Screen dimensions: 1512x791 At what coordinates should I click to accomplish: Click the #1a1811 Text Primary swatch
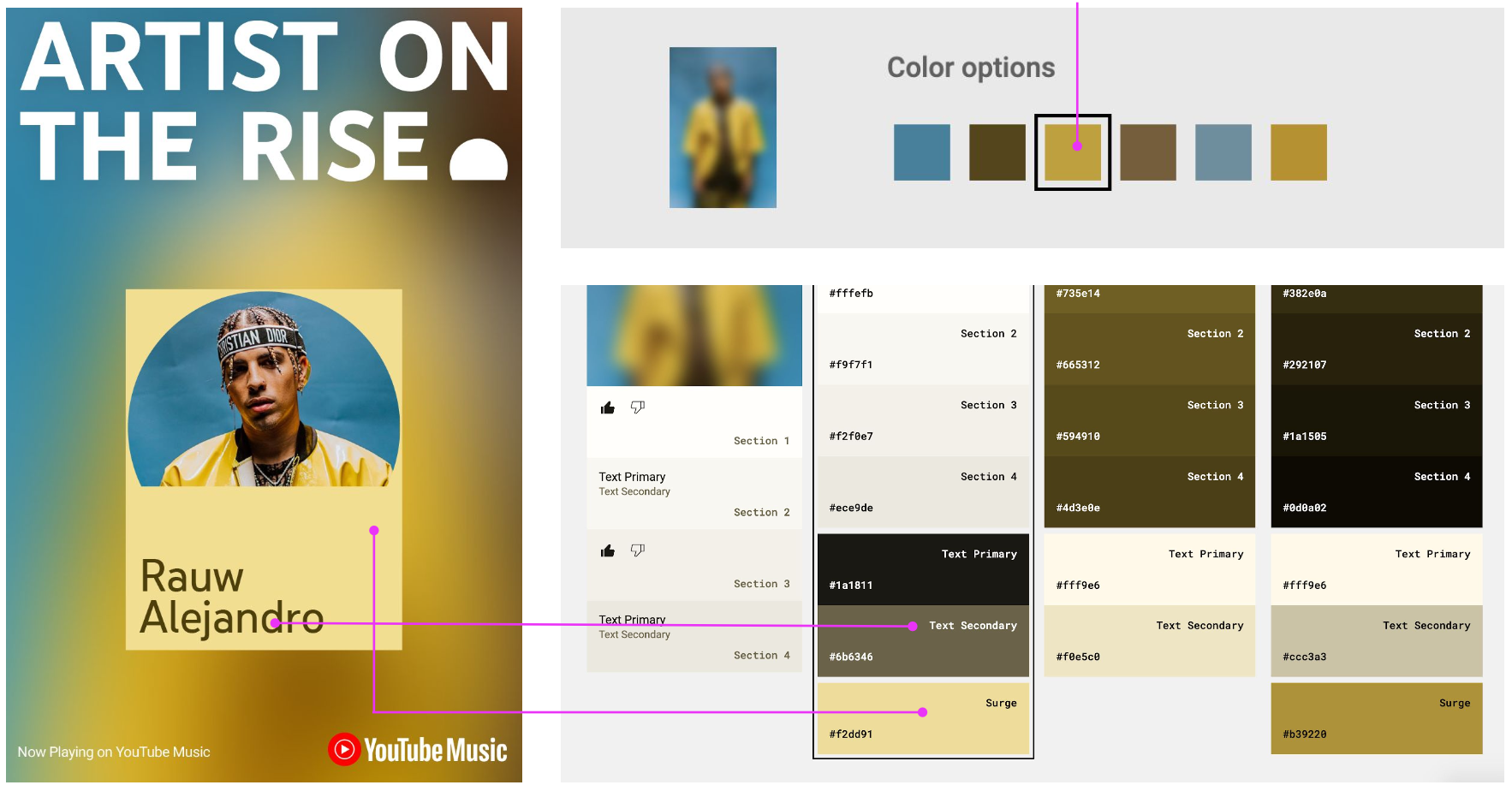[923, 569]
